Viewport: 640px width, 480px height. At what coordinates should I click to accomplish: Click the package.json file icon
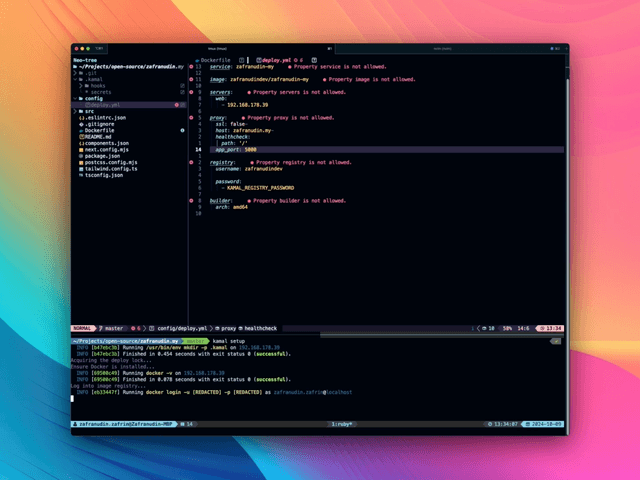(81, 156)
